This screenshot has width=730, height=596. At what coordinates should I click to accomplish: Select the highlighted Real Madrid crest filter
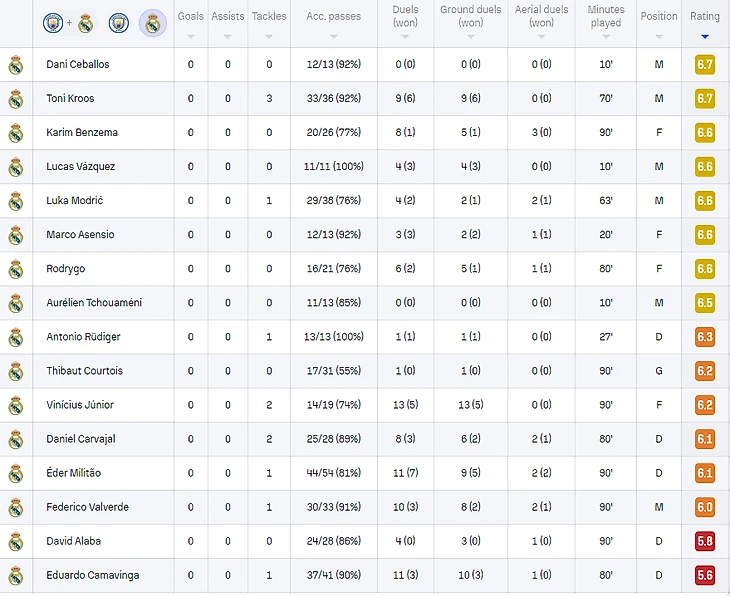pos(153,23)
